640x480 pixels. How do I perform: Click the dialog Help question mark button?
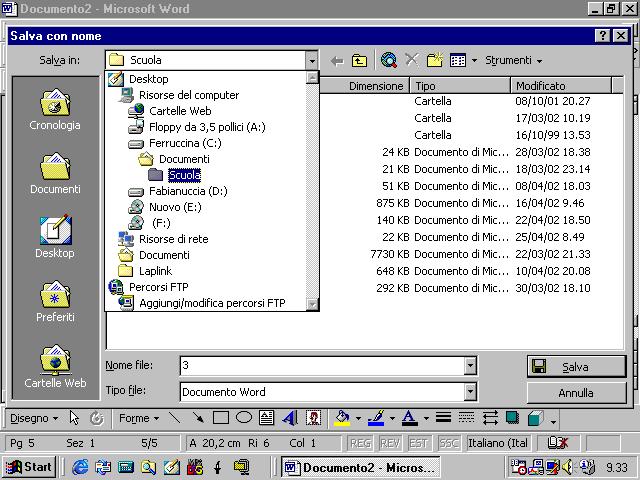(603, 36)
